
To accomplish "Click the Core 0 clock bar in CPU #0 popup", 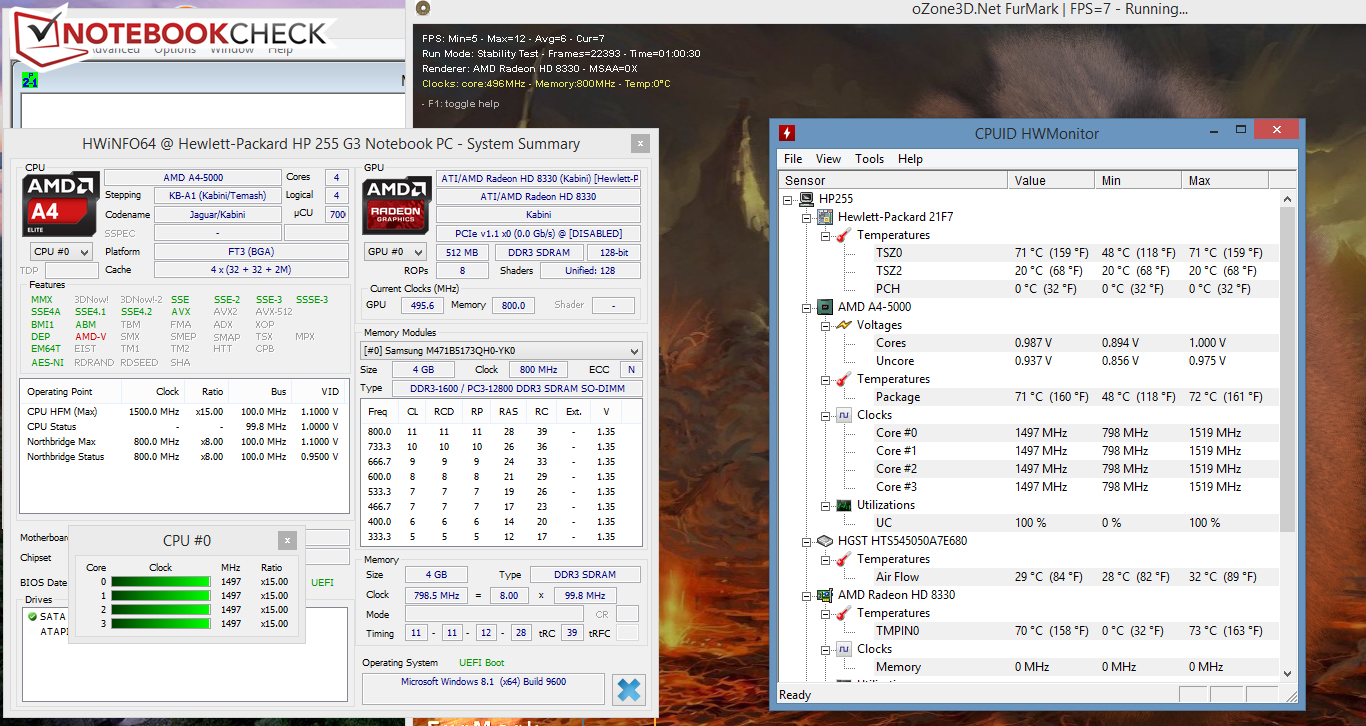I will pyautogui.click(x=160, y=581).
